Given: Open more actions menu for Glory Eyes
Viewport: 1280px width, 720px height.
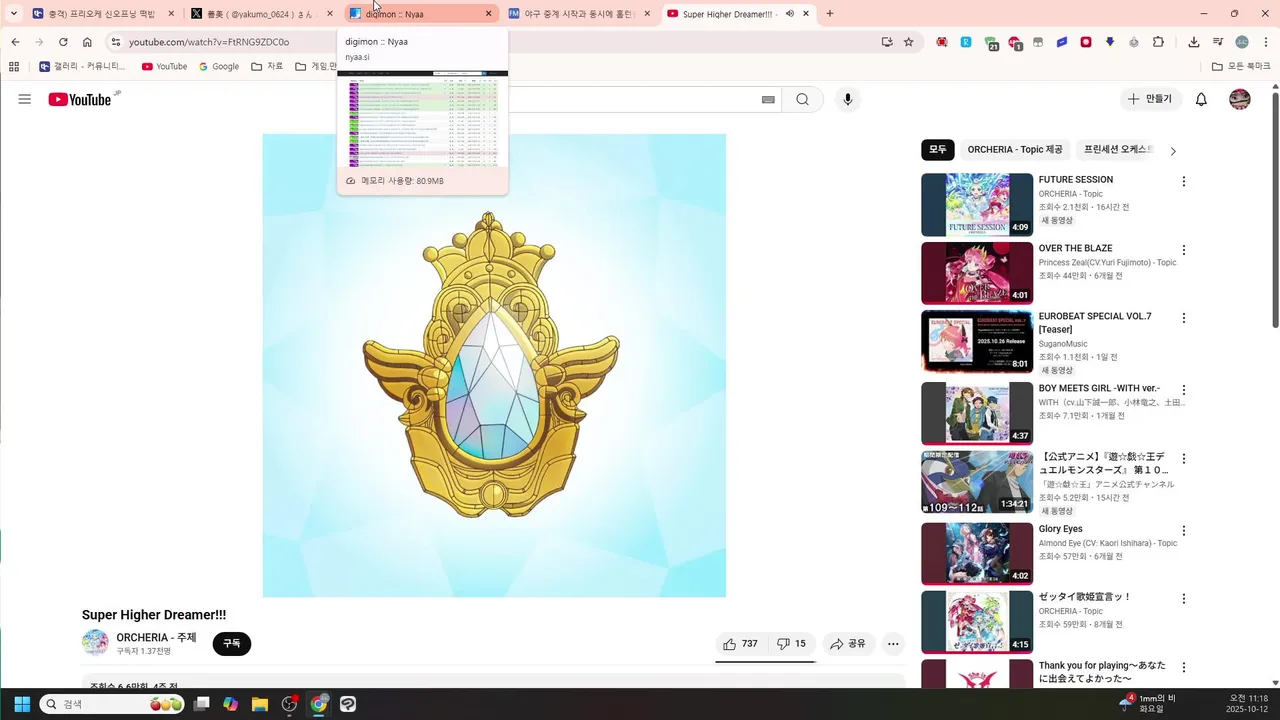Looking at the screenshot, I should click(x=1184, y=531).
